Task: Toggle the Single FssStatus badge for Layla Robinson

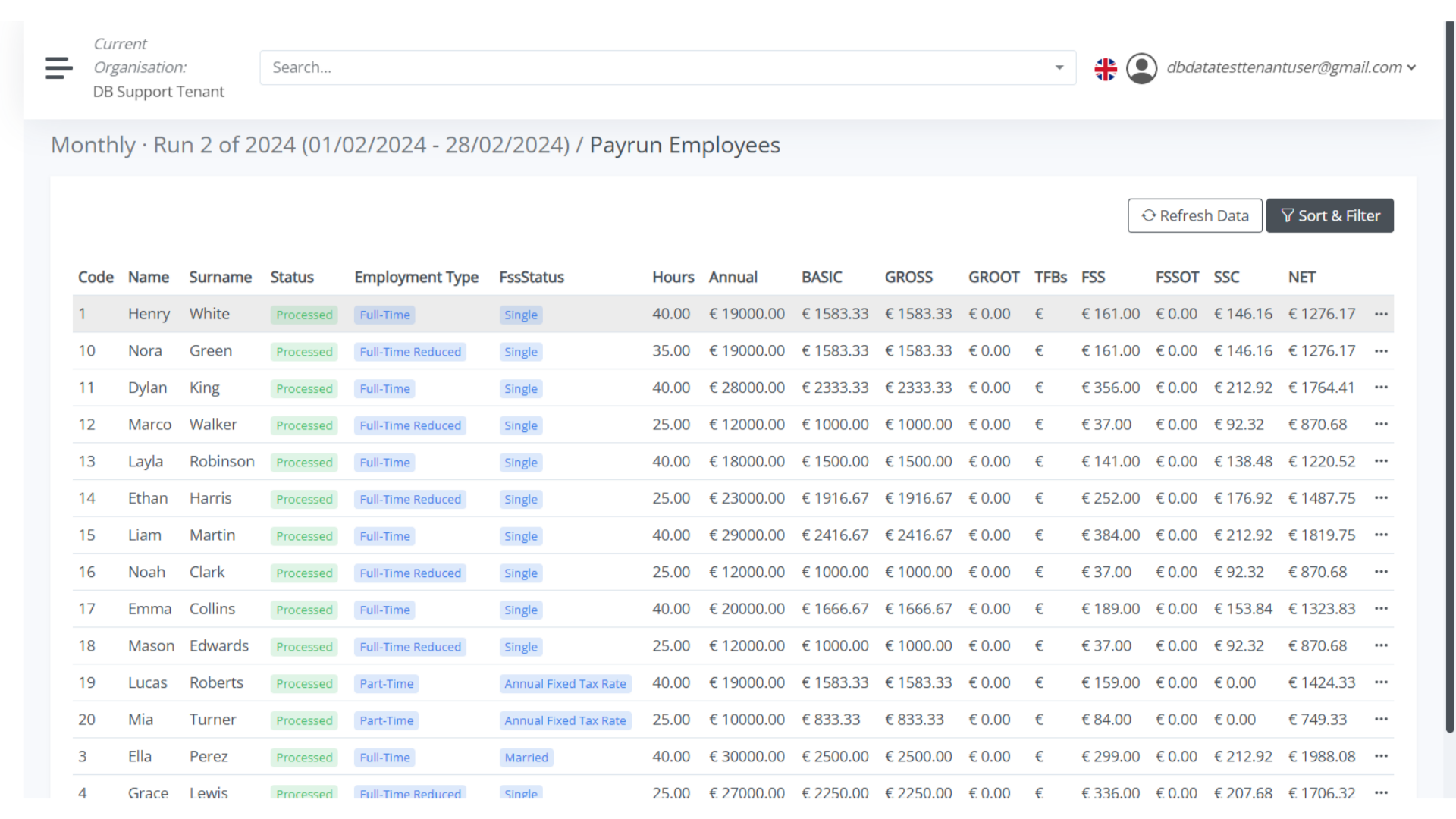Action: pyautogui.click(x=520, y=462)
